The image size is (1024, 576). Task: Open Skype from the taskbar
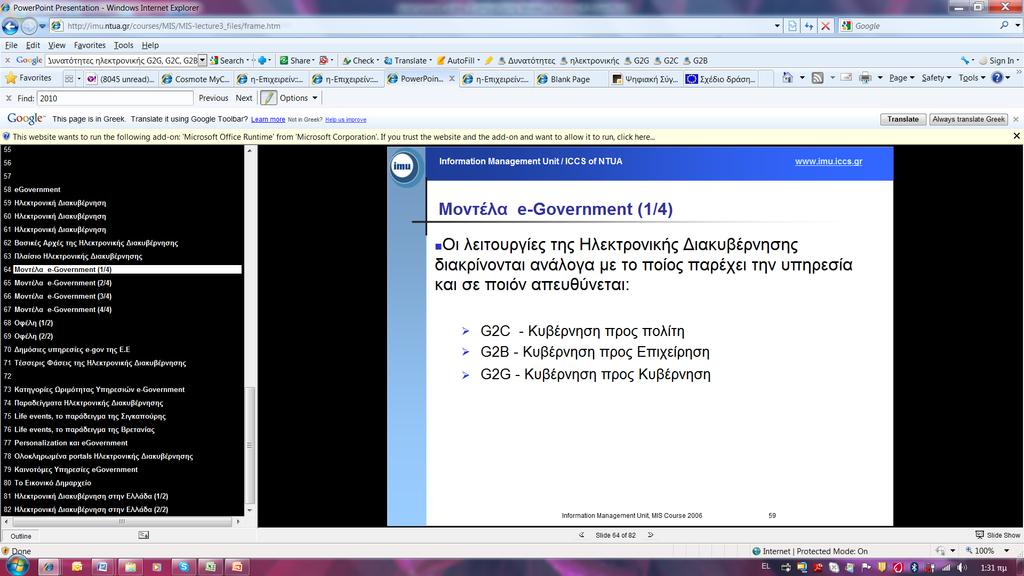184,566
